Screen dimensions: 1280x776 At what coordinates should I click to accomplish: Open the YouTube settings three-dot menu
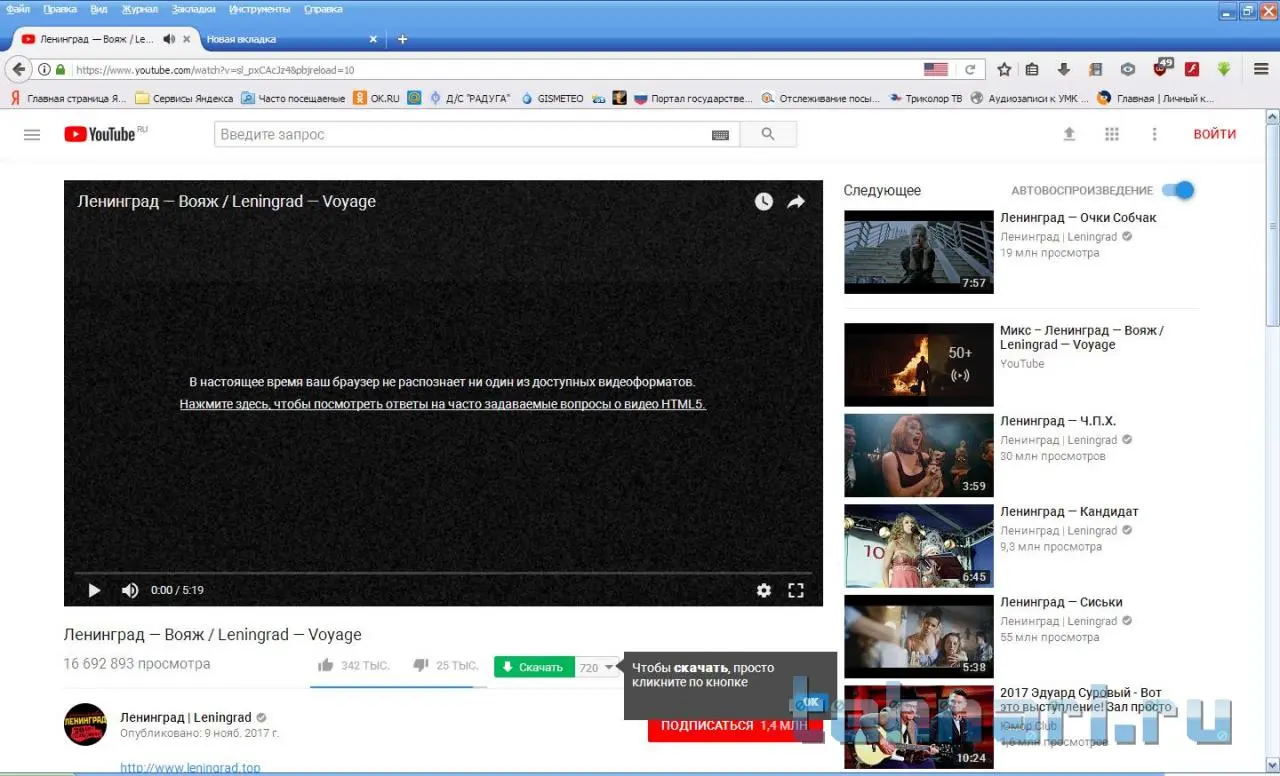click(1154, 134)
